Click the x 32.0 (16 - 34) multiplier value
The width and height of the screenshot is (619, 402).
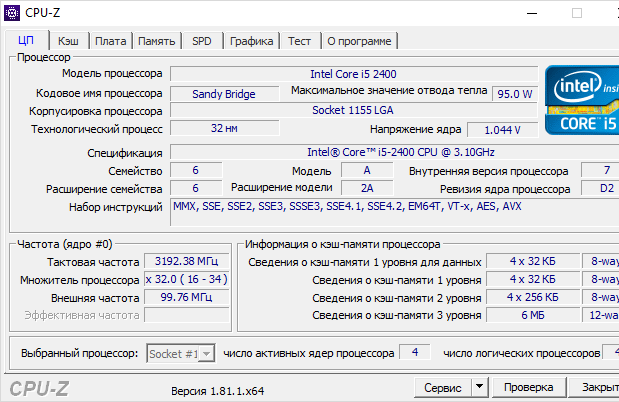pyautogui.click(x=186, y=279)
